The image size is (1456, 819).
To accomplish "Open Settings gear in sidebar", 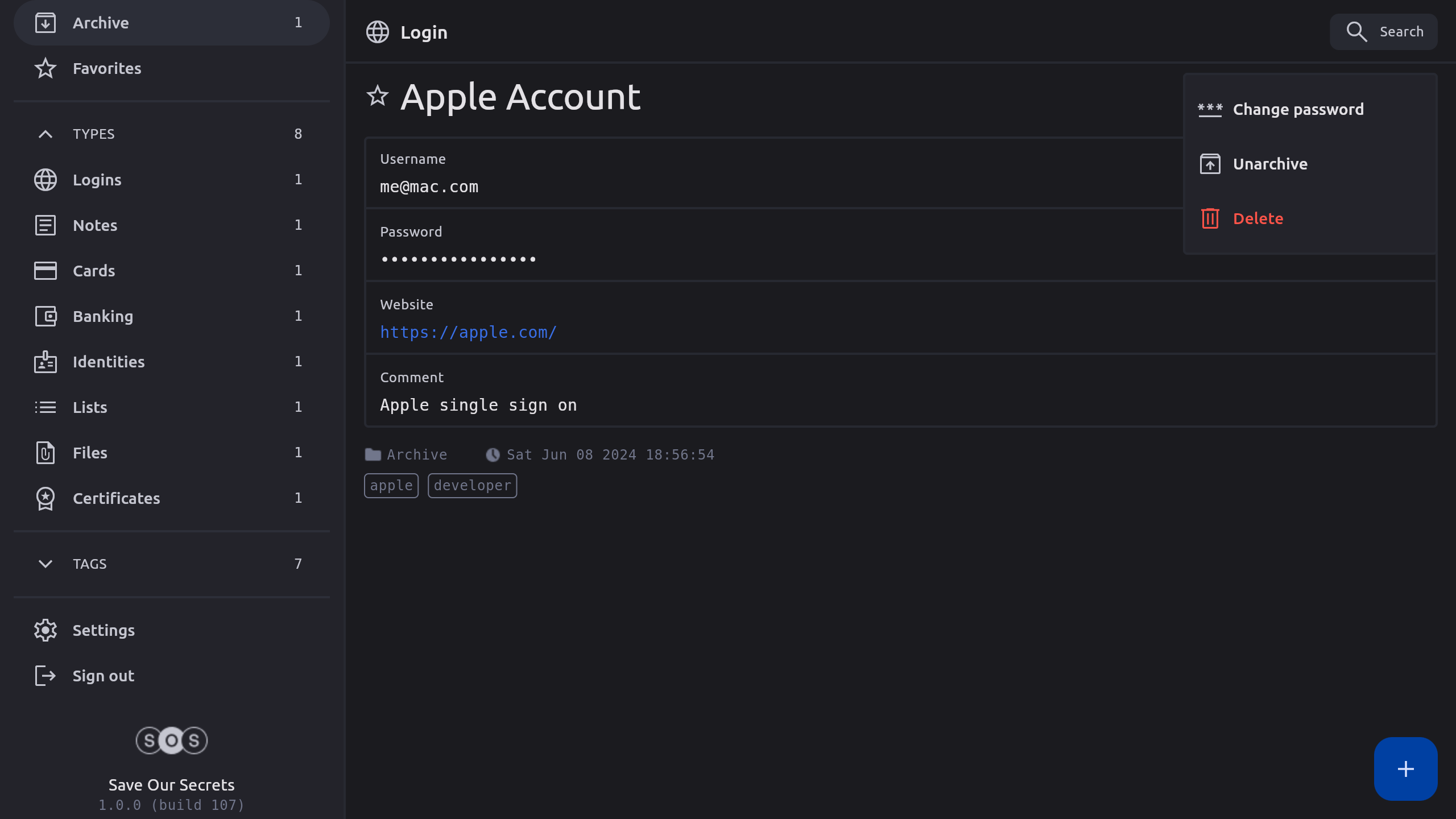I will pos(45,630).
